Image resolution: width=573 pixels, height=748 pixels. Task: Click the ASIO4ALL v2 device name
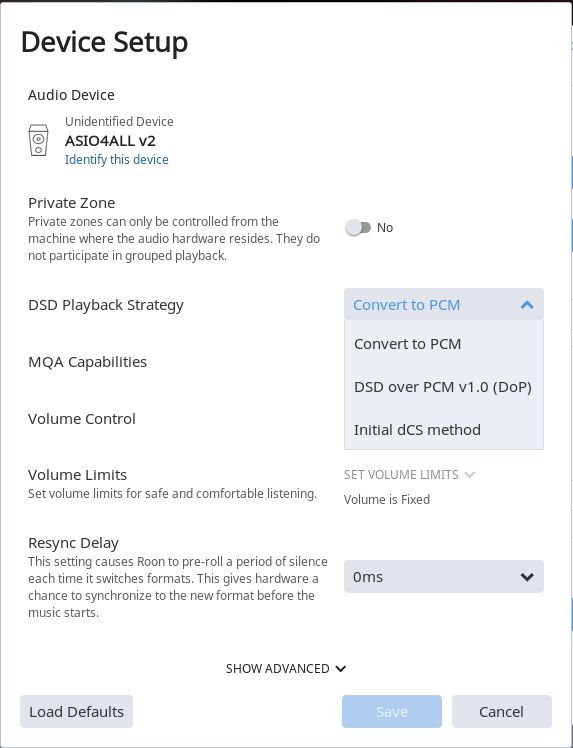(x=110, y=141)
